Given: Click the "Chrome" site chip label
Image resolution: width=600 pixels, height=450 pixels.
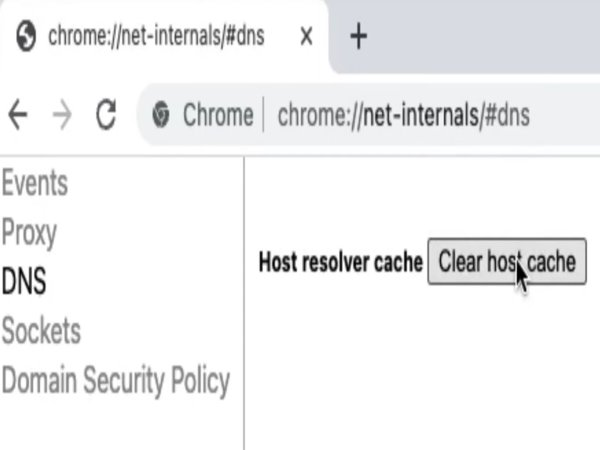Looking at the screenshot, I should [218, 115].
